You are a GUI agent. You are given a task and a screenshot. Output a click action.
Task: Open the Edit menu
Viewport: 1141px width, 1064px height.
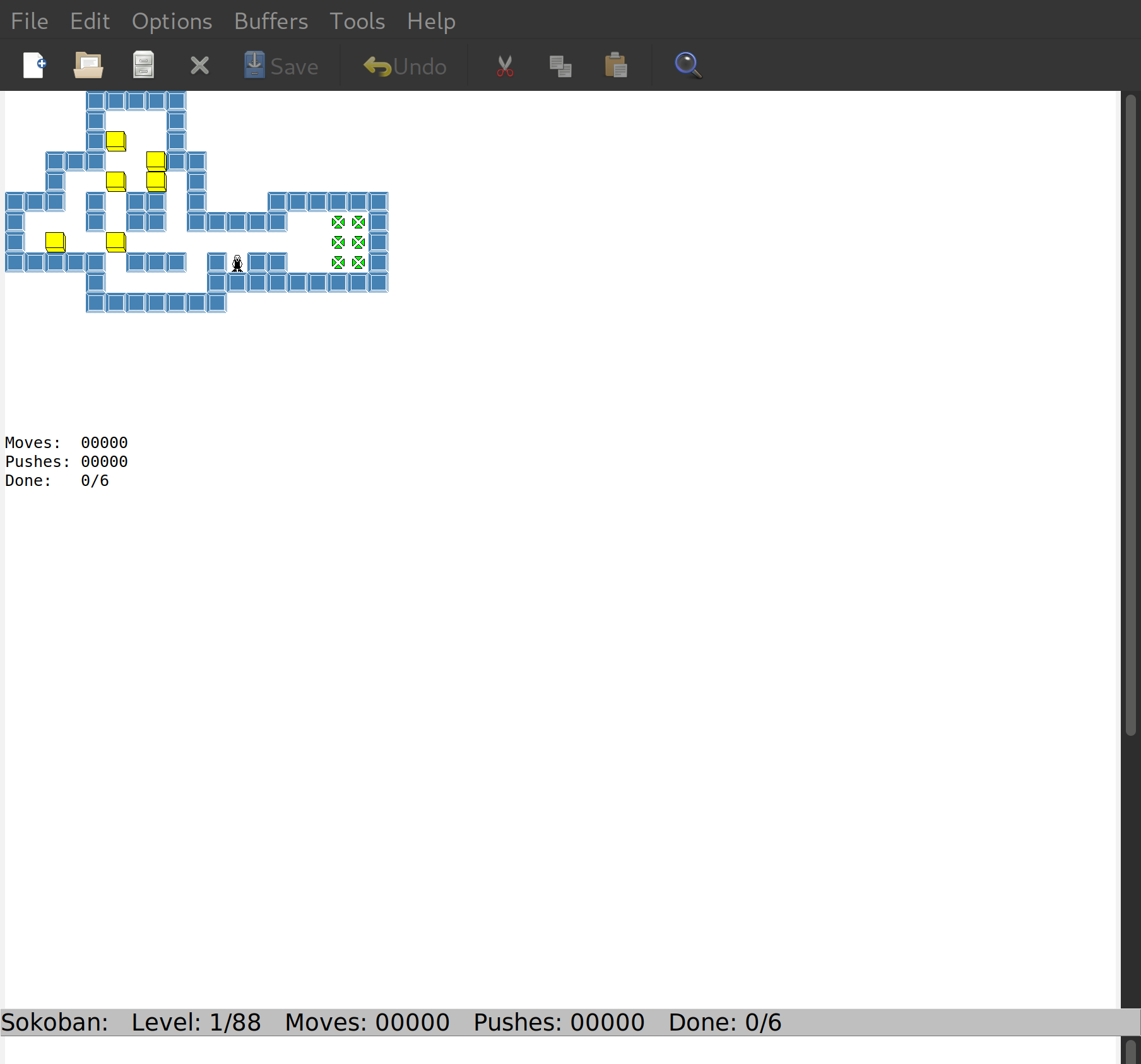[x=90, y=21]
